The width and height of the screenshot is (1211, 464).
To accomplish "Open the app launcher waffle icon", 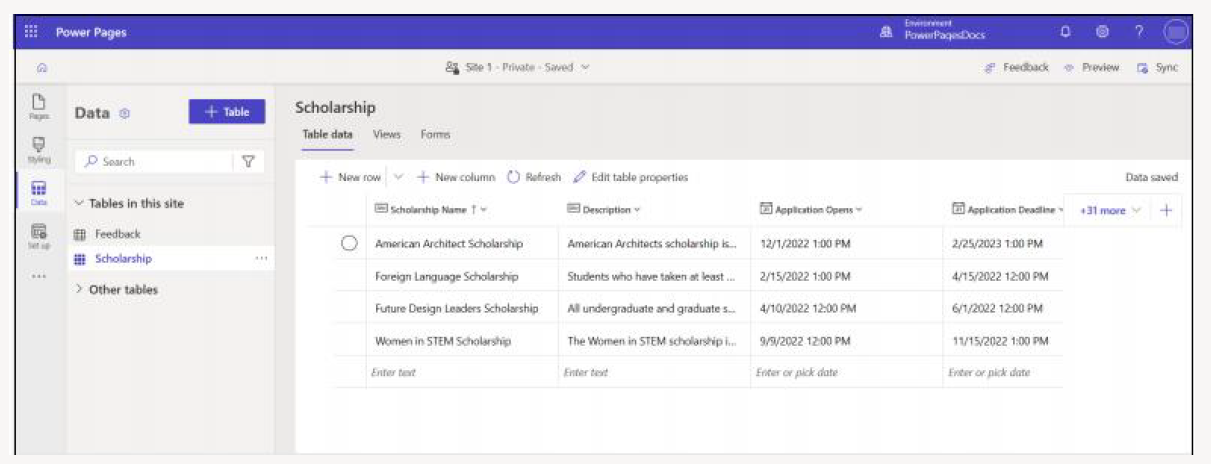I will [31, 33].
